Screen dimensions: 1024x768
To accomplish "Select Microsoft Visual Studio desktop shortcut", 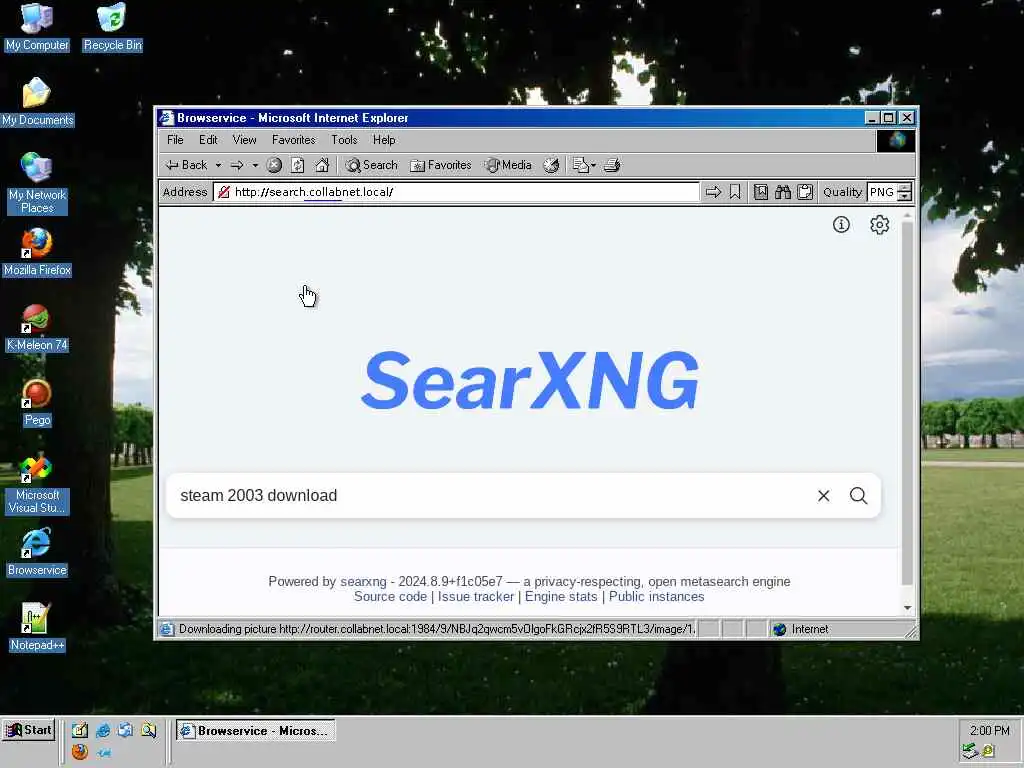I will (x=37, y=485).
